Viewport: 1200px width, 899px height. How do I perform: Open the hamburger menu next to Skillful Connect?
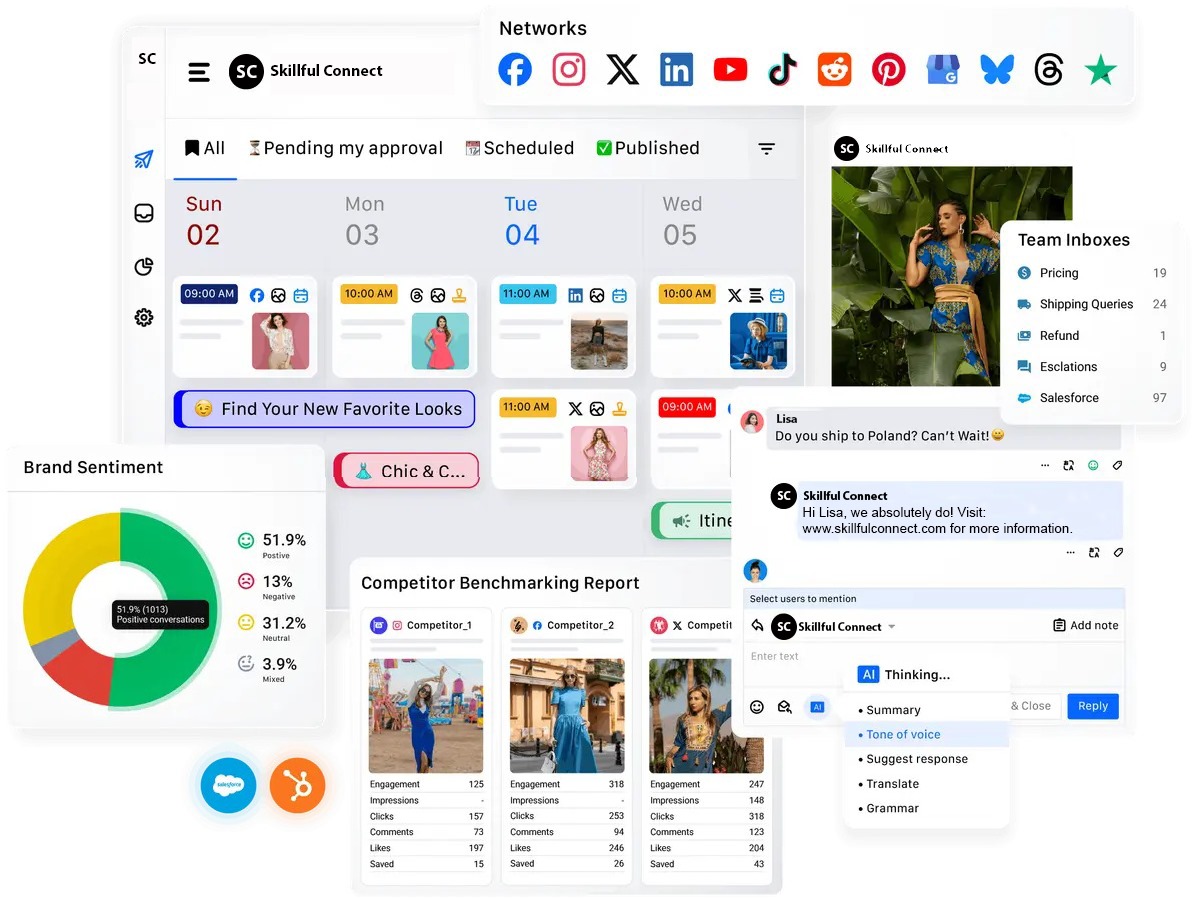[199, 72]
